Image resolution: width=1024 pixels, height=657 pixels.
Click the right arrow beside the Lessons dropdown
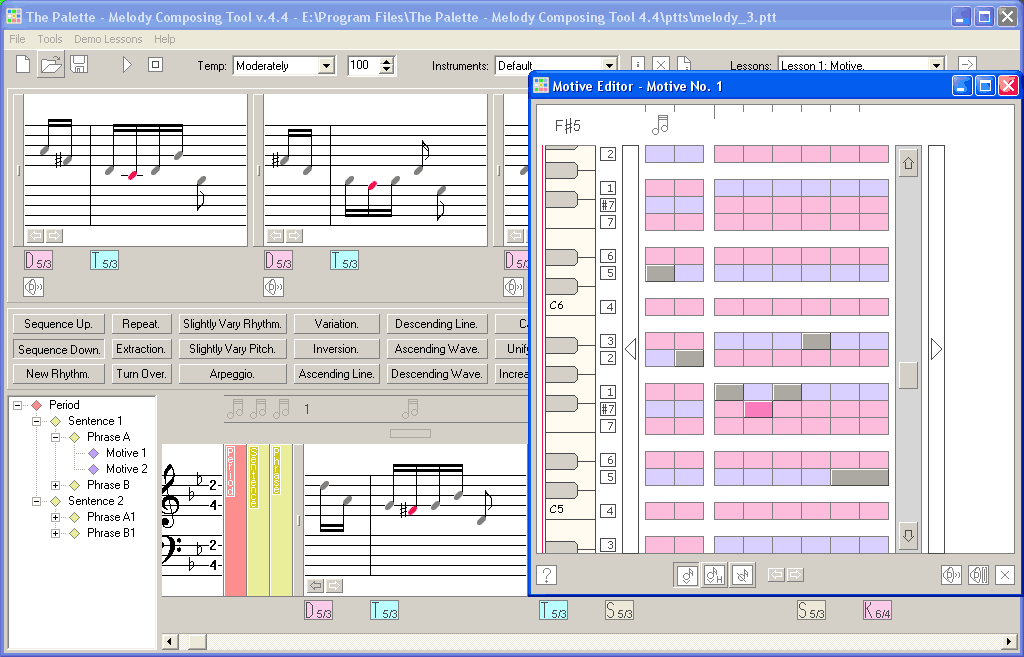[x=966, y=65]
